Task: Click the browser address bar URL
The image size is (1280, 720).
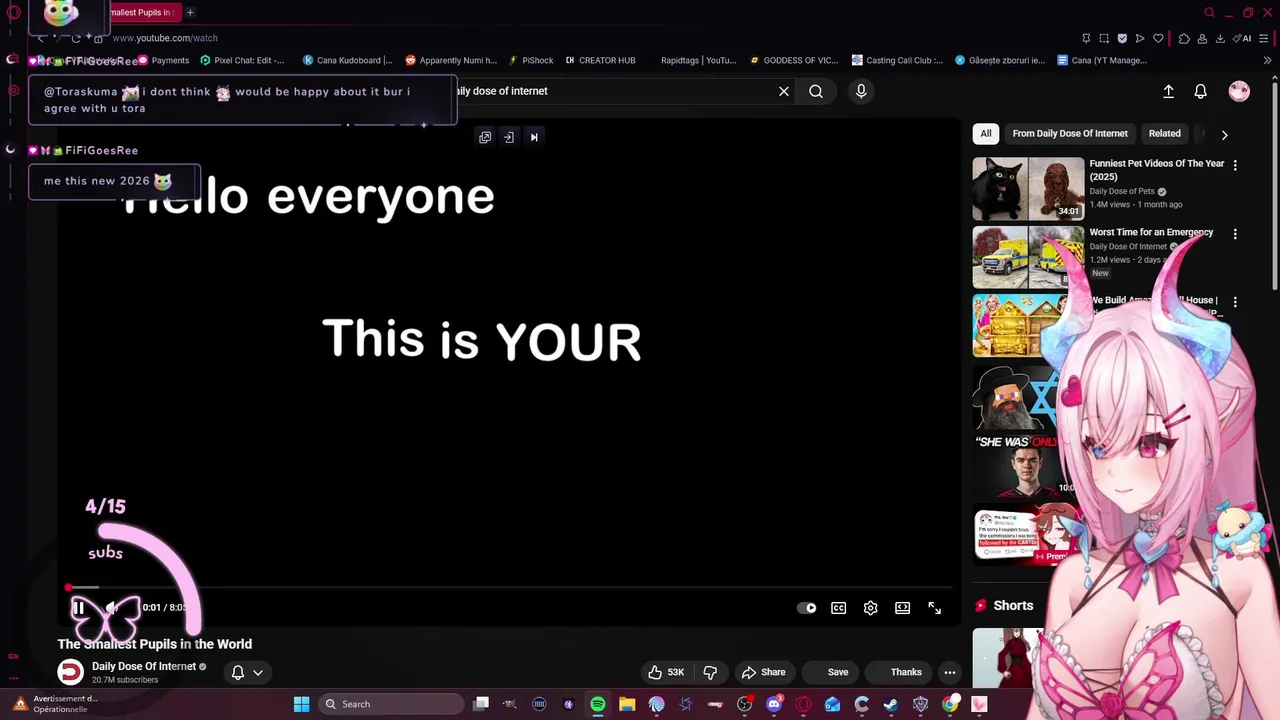Action: (x=165, y=38)
